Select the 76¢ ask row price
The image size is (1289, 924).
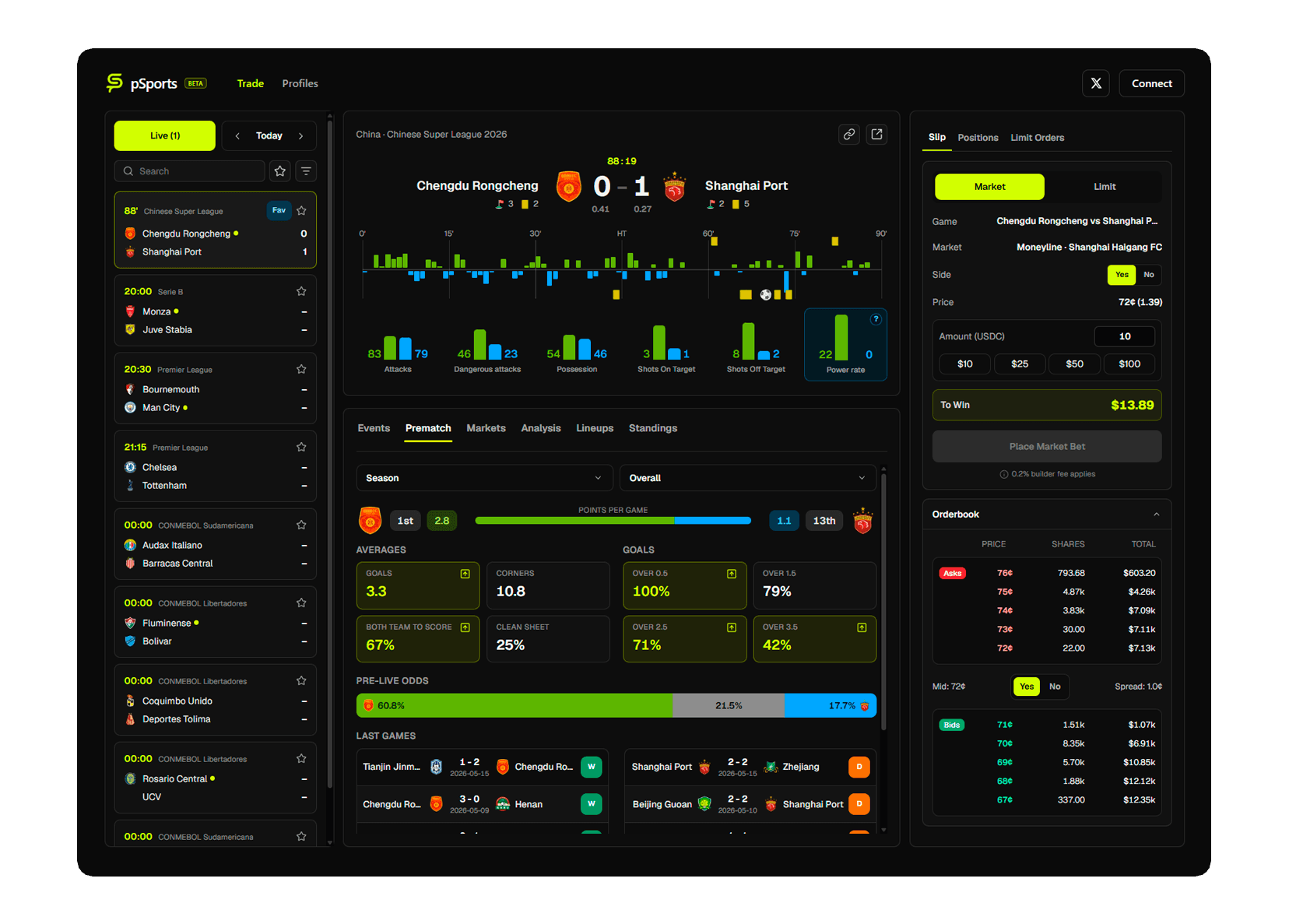point(1004,573)
